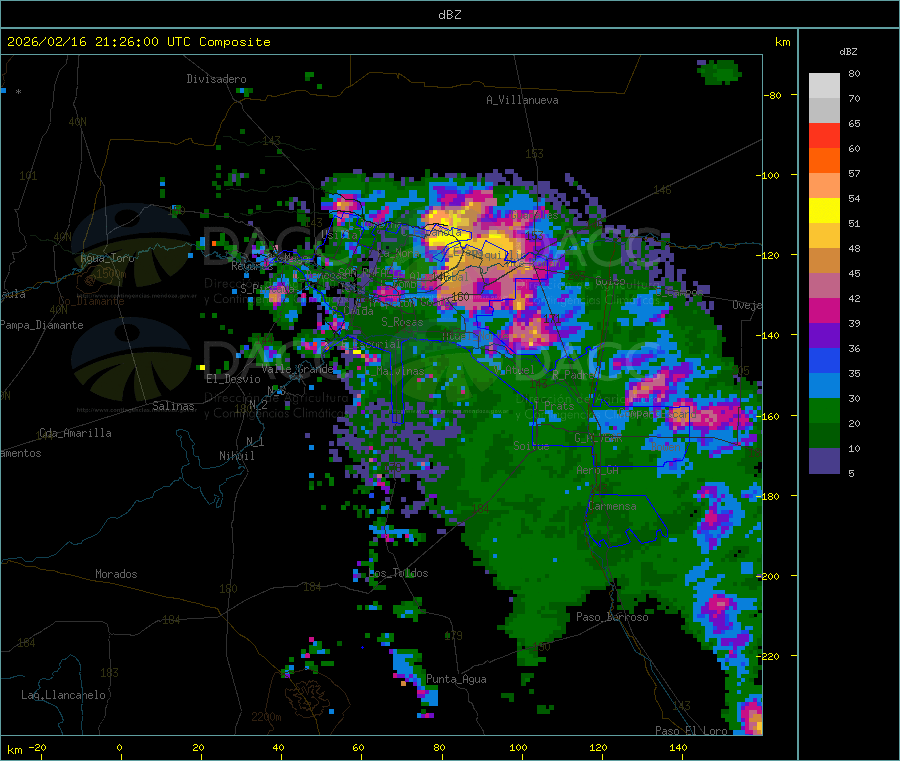Click the R_Padre label

click(573, 375)
